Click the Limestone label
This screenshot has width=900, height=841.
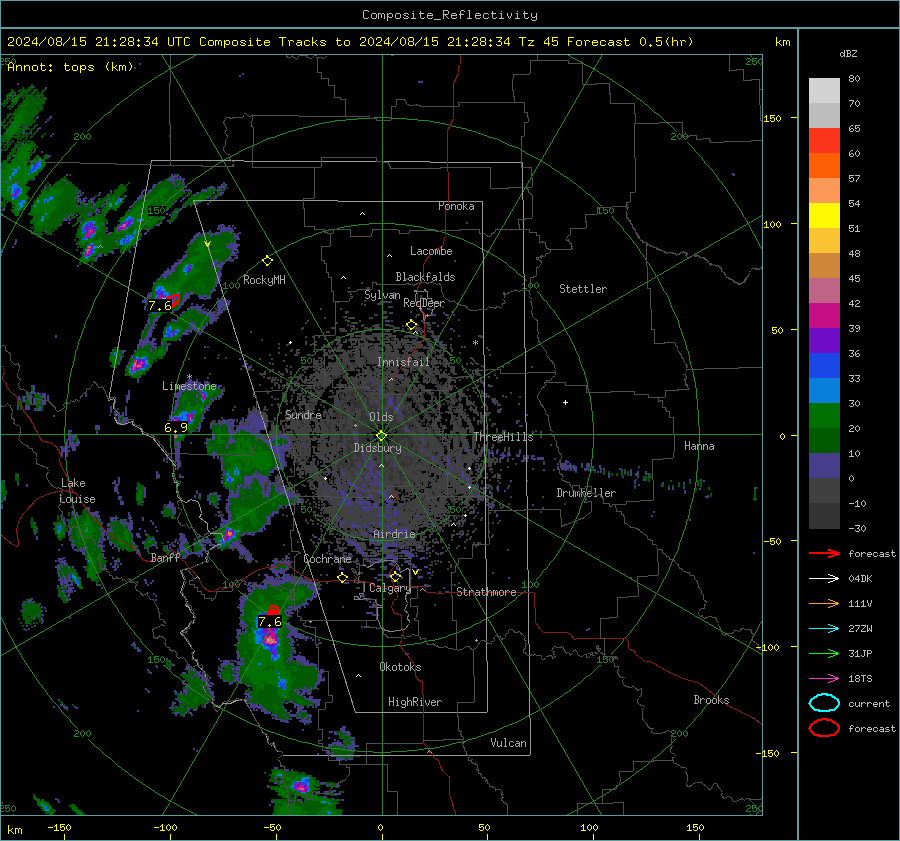[x=189, y=386]
